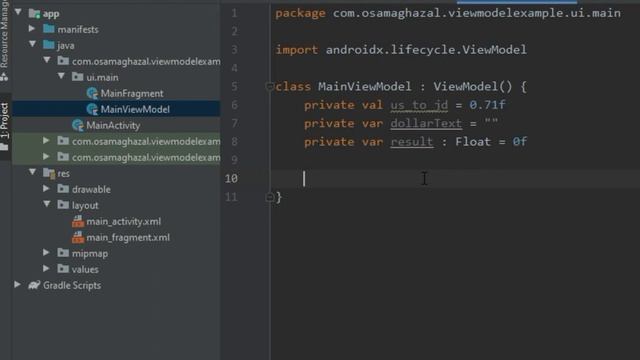Image resolution: width=640 pixels, height=360 pixels.
Task: Select the manifests folder label
Action: click(x=78, y=29)
